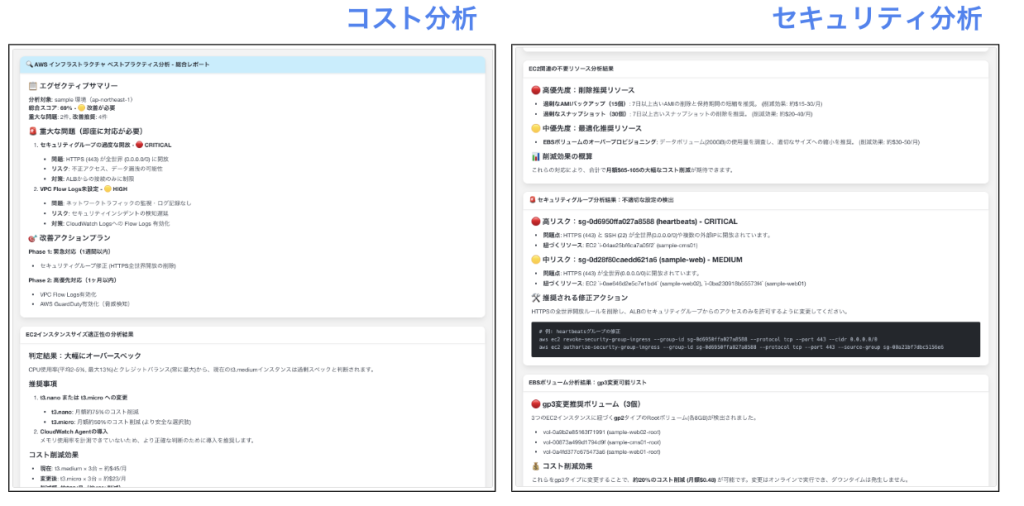Viewport: 1024px width, 506px height.
Task: Click the bullet 対策: CloudWatch Logsへの Flow Logs 有効化
Action: (x=110, y=223)
